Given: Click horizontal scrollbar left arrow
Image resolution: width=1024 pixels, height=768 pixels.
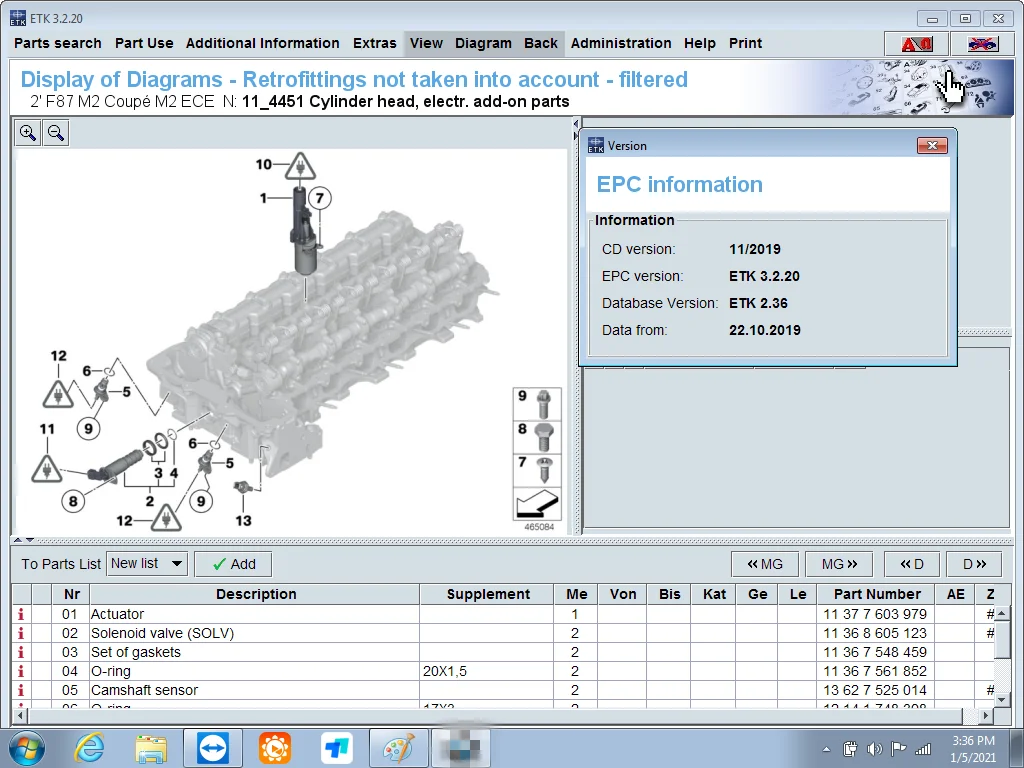Looking at the screenshot, I should (20, 716).
